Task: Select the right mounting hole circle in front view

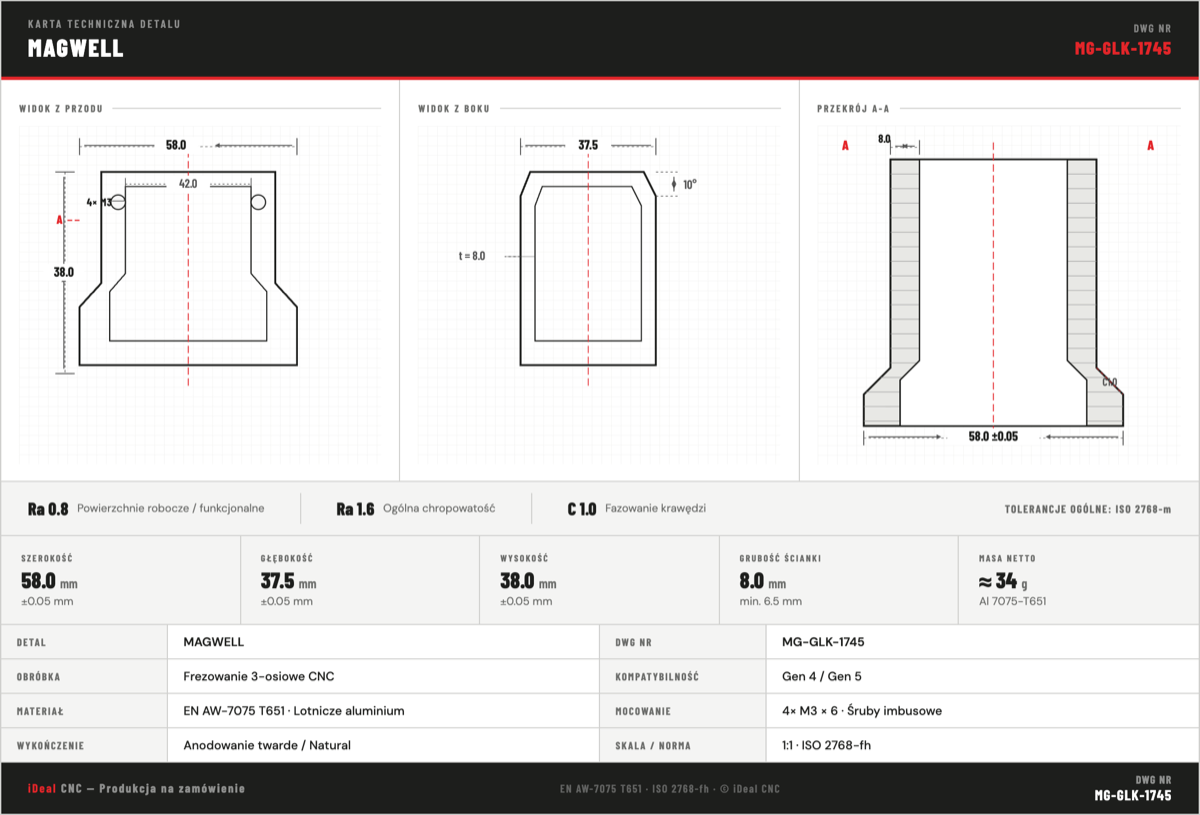Action: pyautogui.click(x=258, y=202)
